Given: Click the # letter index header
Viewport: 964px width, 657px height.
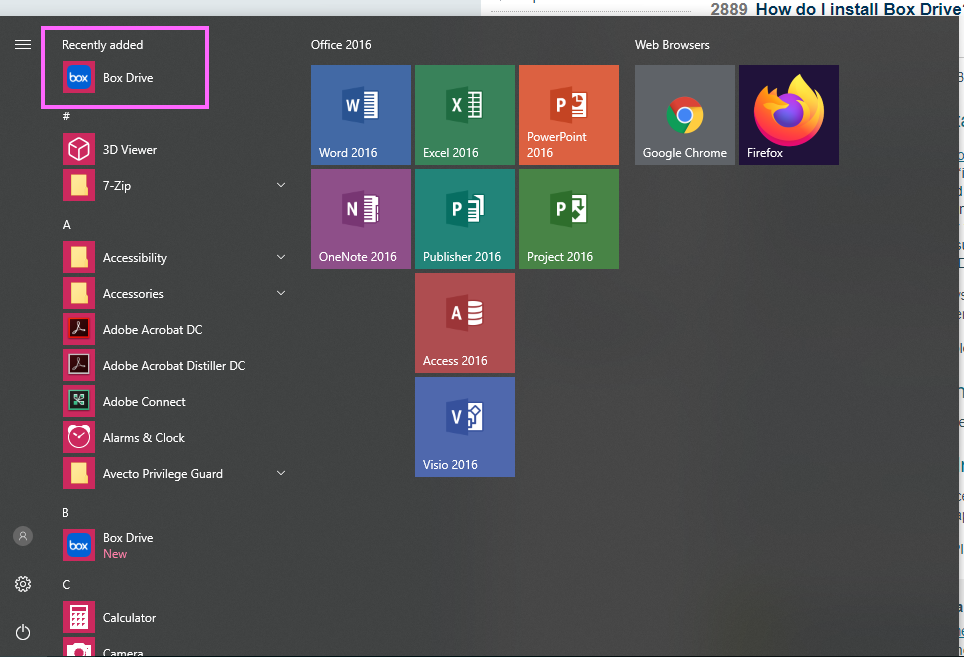Looking at the screenshot, I should pos(66,116).
